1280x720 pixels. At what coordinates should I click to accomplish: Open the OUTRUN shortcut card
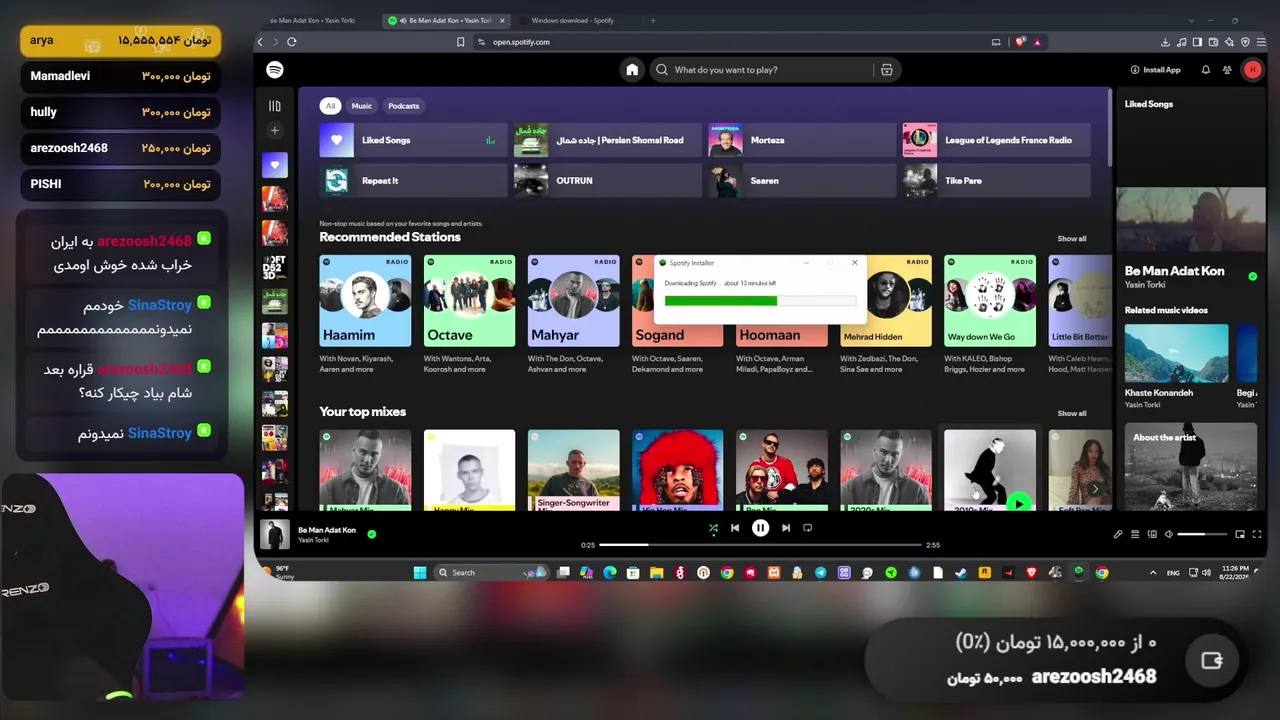coord(607,181)
